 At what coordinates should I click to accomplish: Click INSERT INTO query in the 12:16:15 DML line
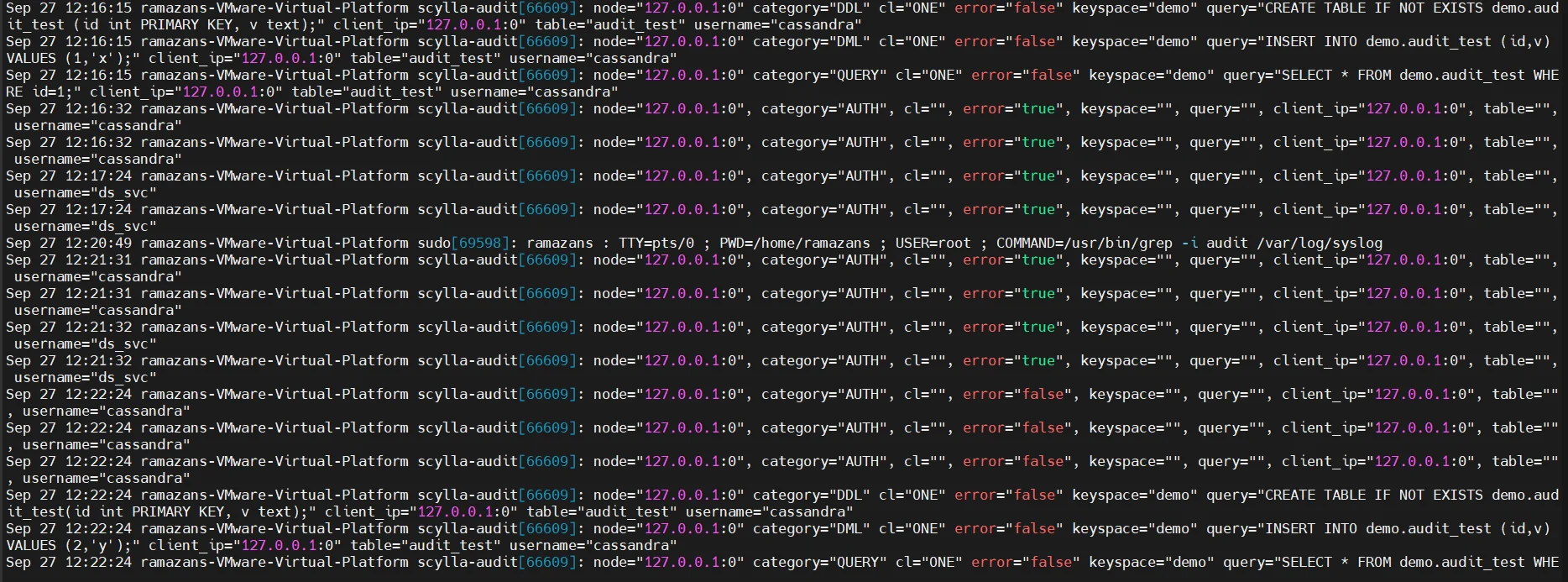point(1378,41)
